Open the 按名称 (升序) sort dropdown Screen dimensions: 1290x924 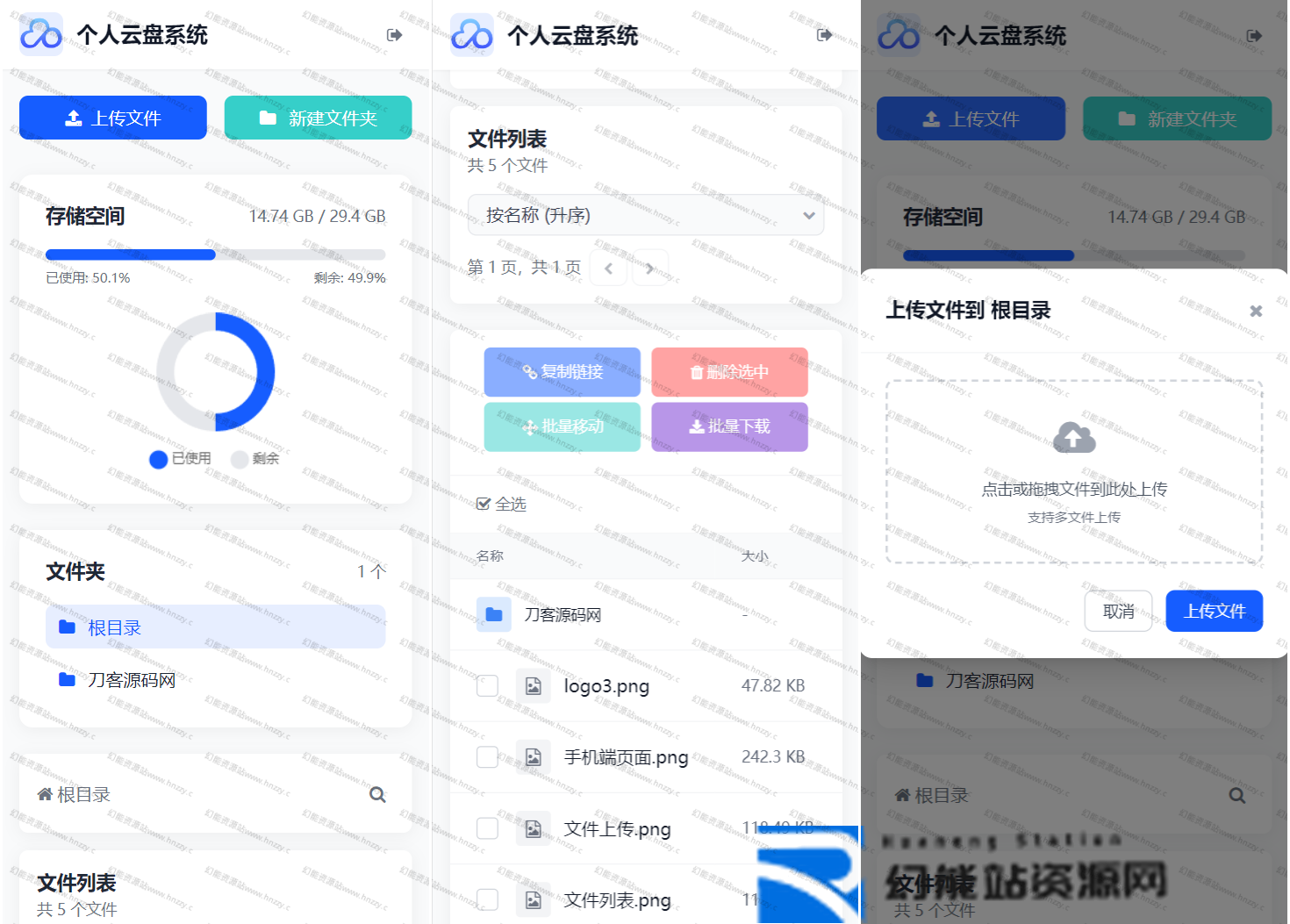click(645, 215)
